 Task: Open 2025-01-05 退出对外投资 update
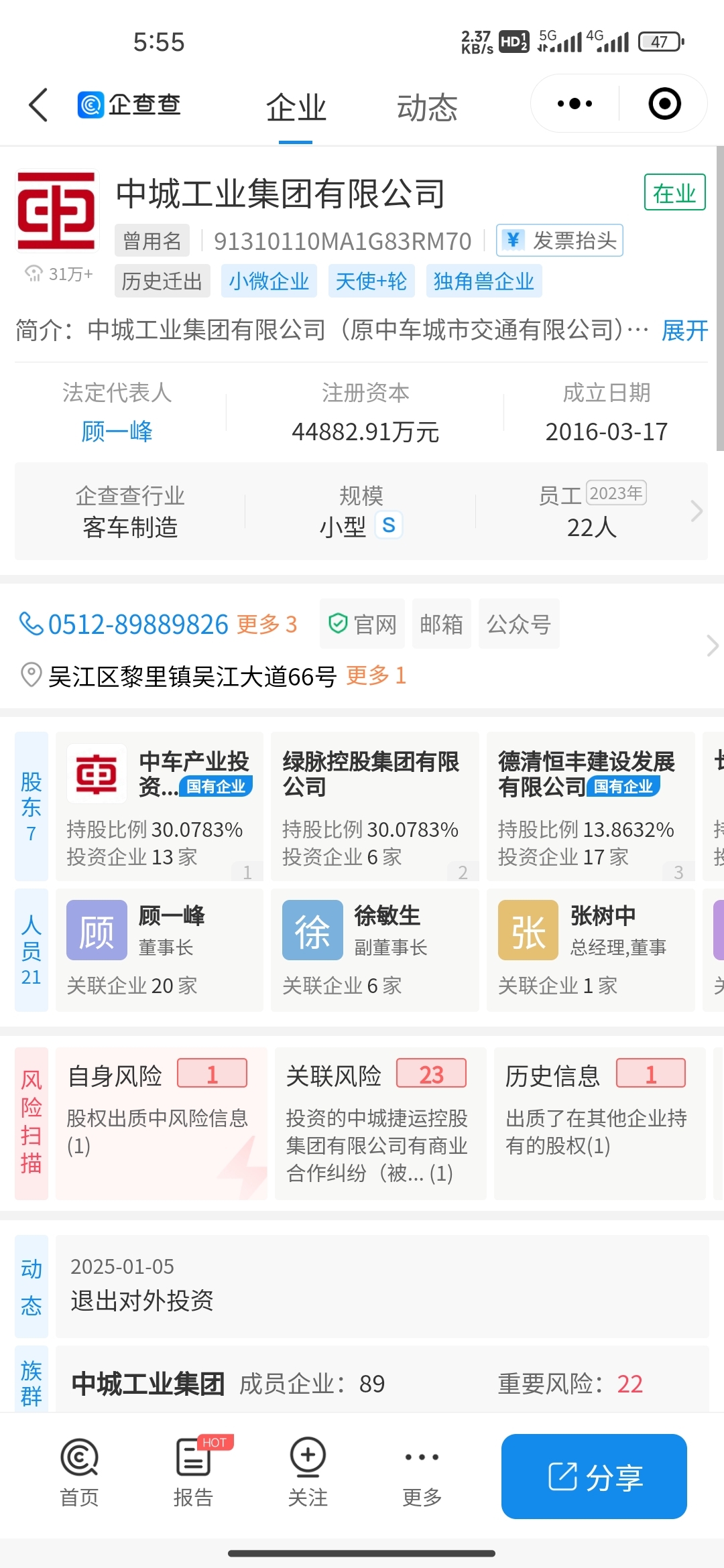(382, 1287)
